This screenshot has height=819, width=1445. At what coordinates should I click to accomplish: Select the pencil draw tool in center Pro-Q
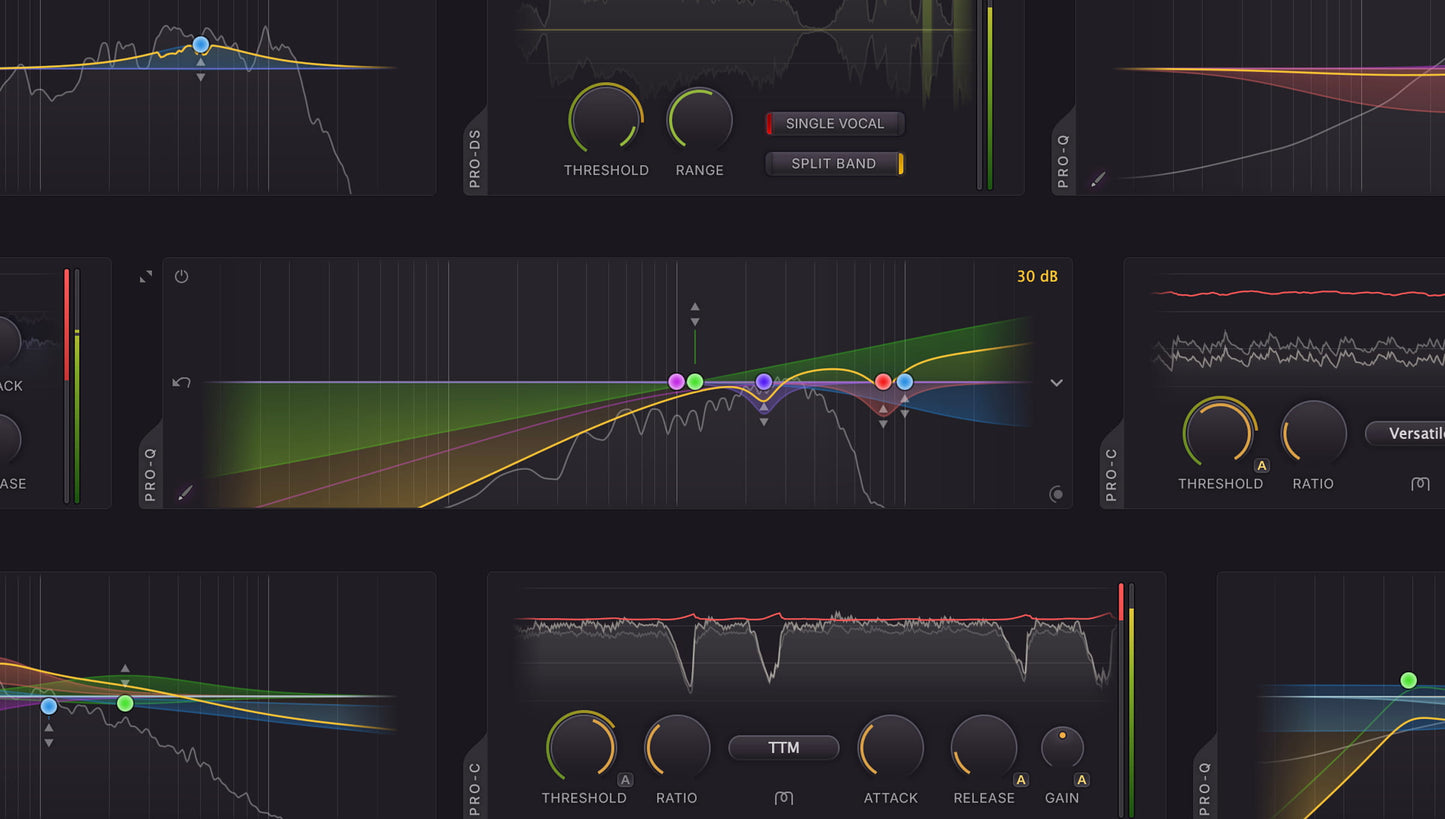coord(185,492)
